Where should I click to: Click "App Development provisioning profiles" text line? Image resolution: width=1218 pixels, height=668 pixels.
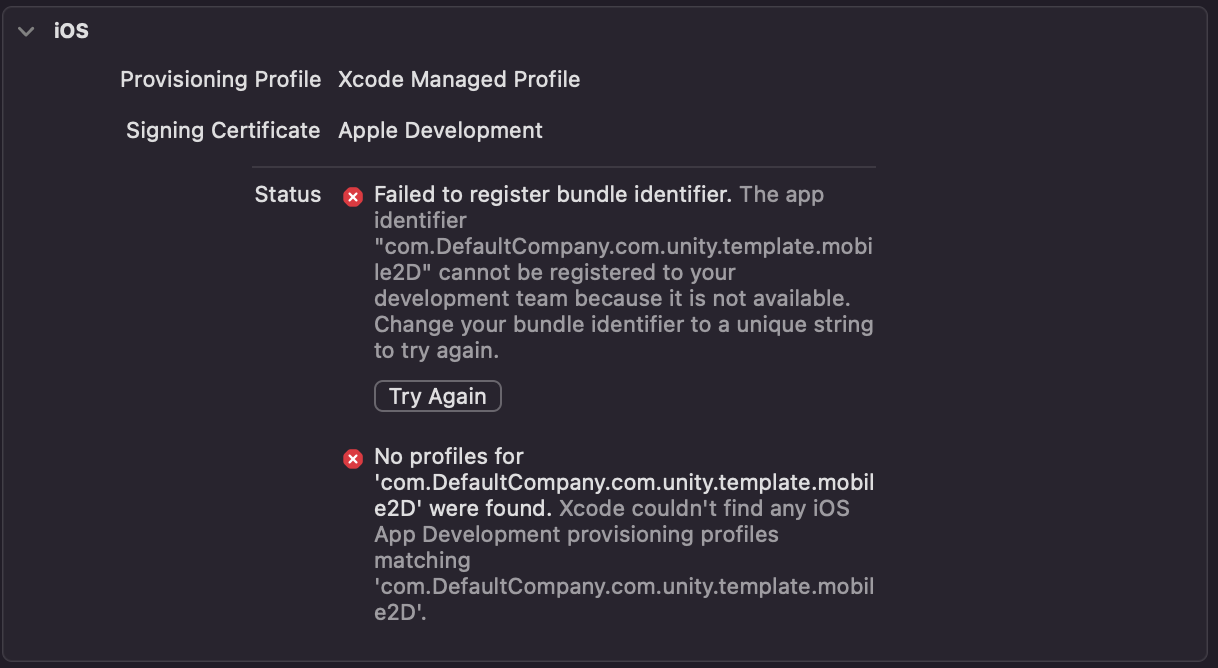(x=576, y=535)
